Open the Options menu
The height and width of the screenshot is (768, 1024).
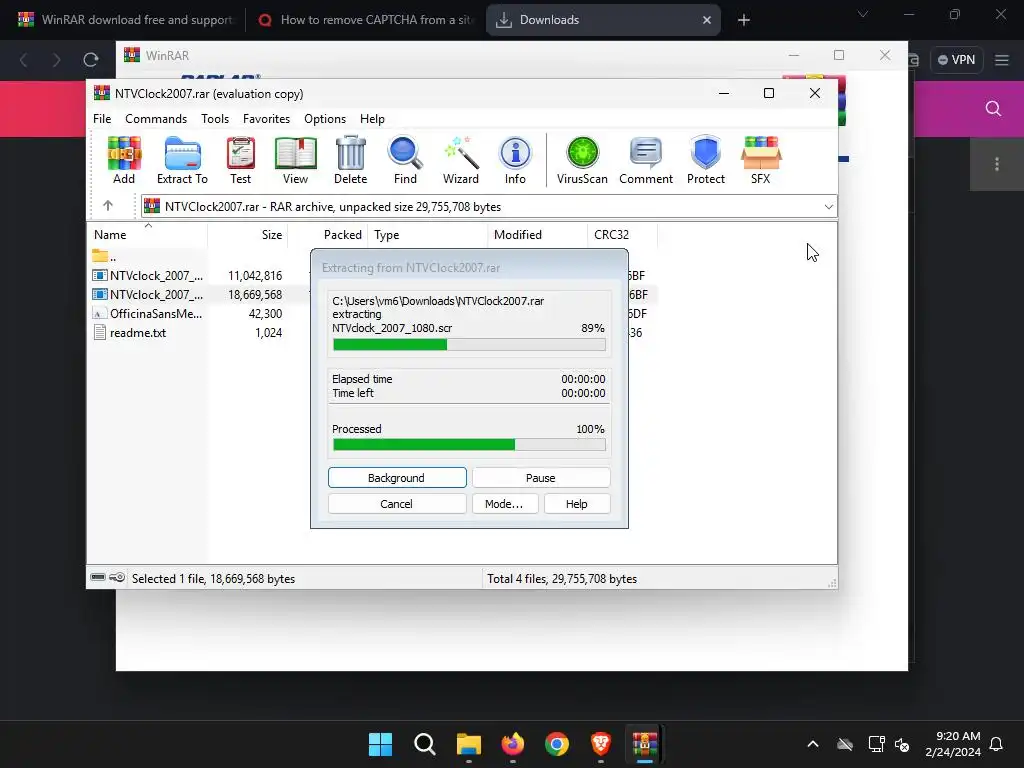[x=325, y=119]
